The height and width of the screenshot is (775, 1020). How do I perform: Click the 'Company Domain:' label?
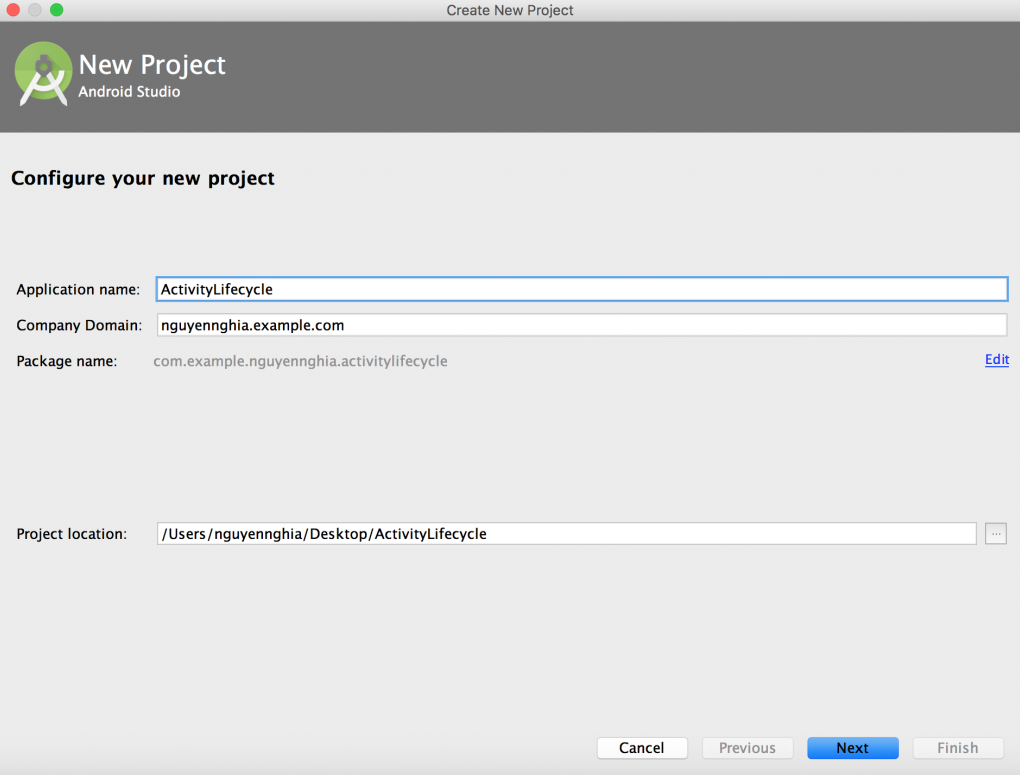[79, 325]
